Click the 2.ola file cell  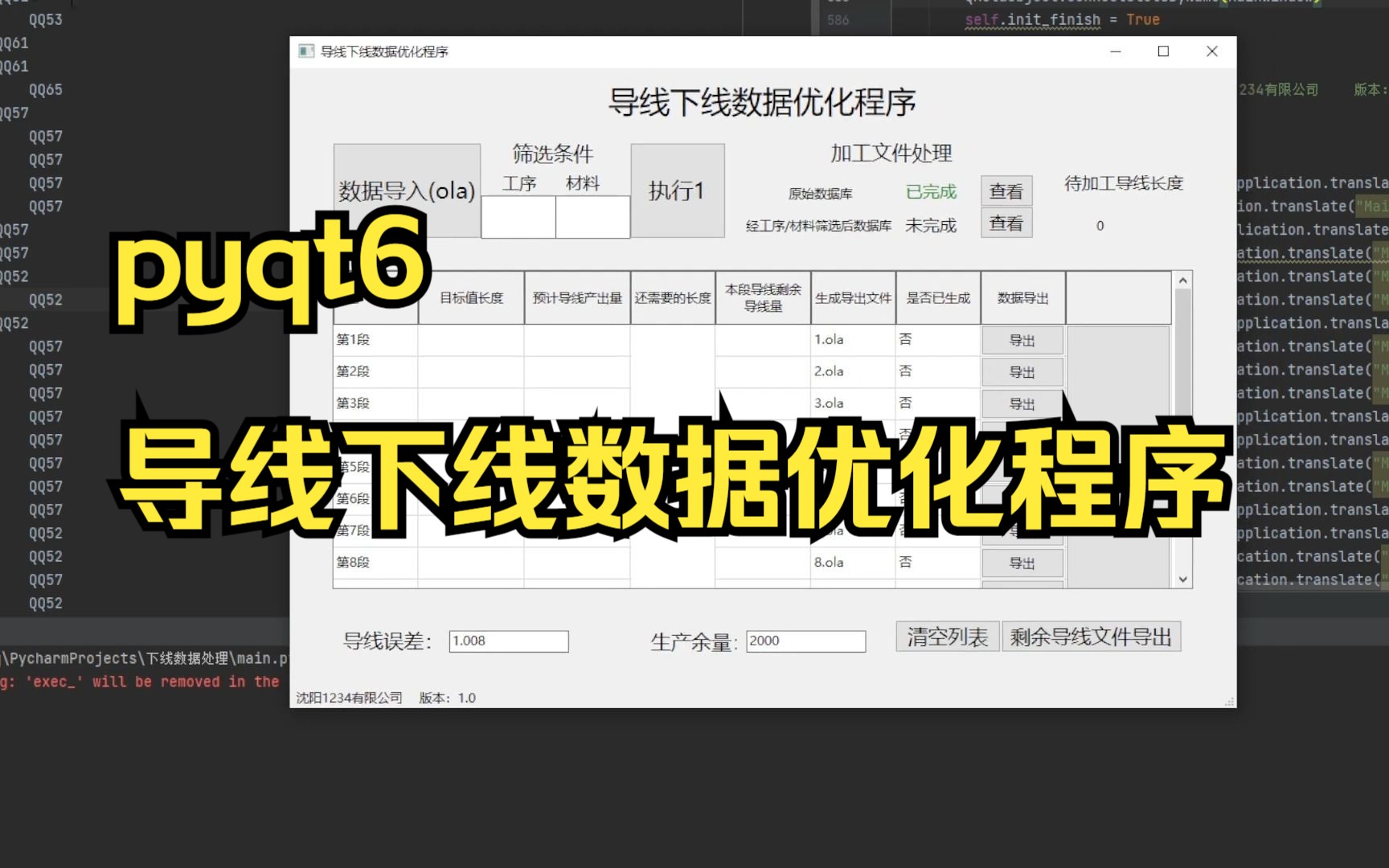tap(853, 371)
